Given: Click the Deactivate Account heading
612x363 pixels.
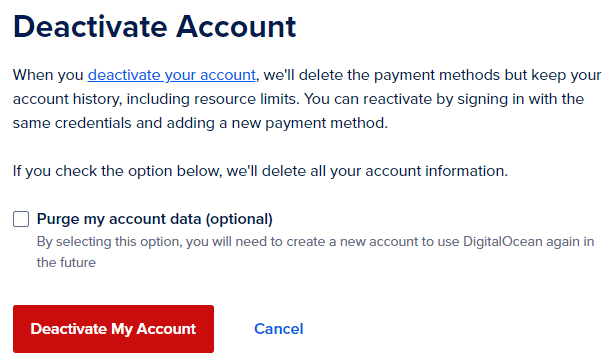Looking at the screenshot, I should click(x=155, y=27).
